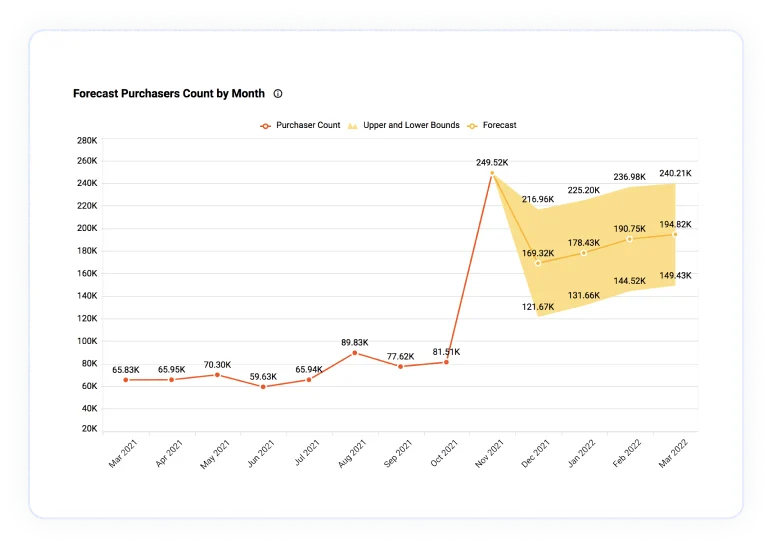The image size is (773, 547).
Task: Select the 59.63K data label
Action: pos(263,377)
